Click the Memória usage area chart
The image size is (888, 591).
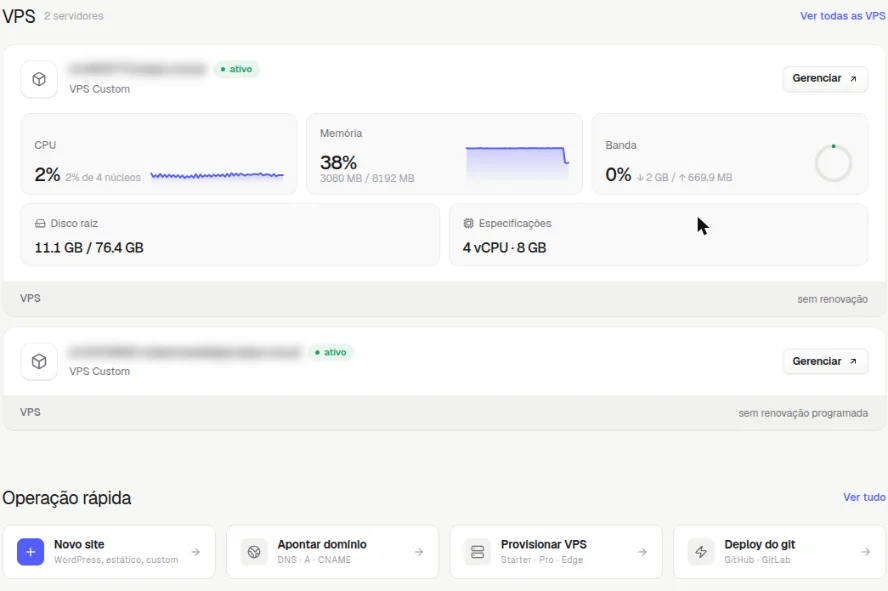coord(517,163)
